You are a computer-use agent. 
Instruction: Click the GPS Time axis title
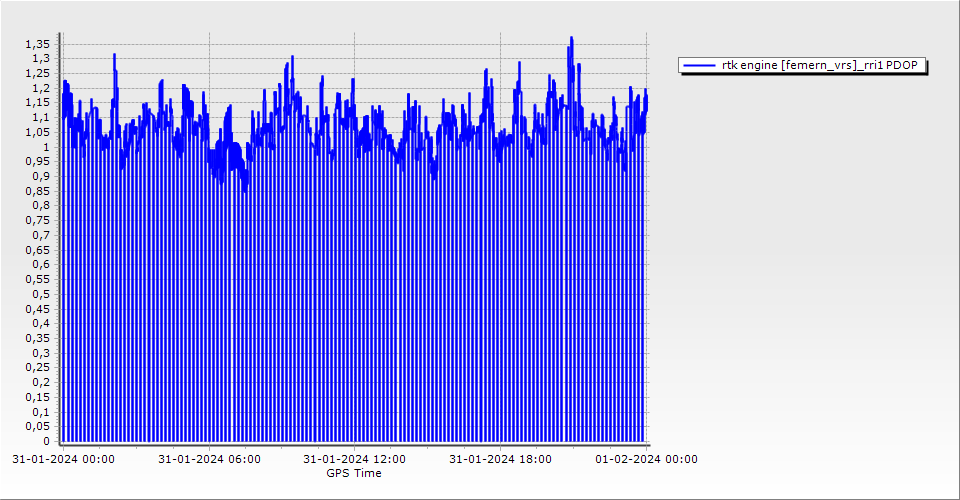click(x=354, y=473)
